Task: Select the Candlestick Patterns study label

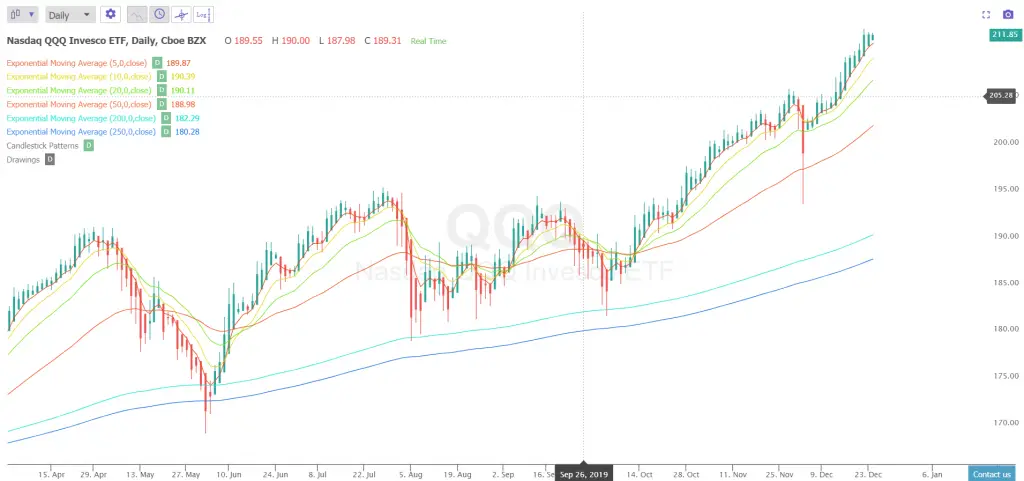Action: (42, 146)
